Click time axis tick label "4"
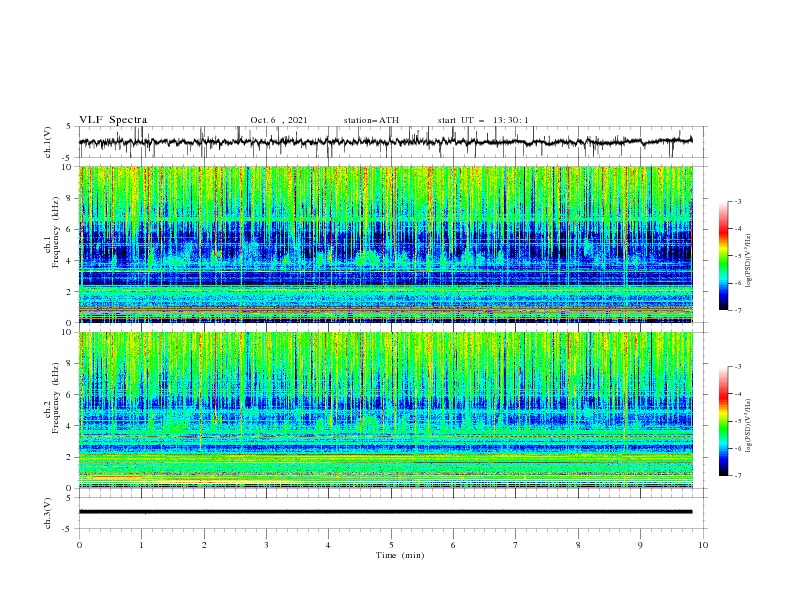The image size is (792, 612). [x=328, y=545]
